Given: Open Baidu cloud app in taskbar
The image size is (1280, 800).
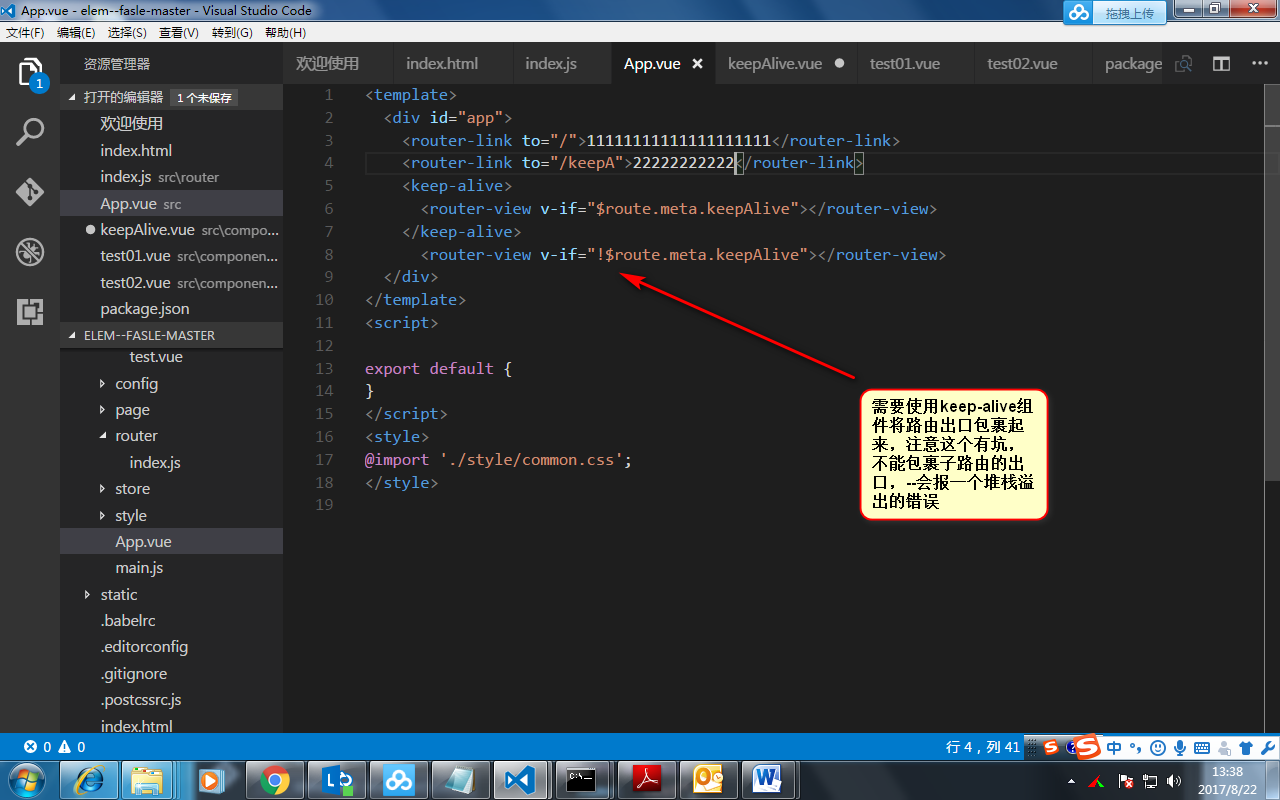Looking at the screenshot, I should 399,779.
